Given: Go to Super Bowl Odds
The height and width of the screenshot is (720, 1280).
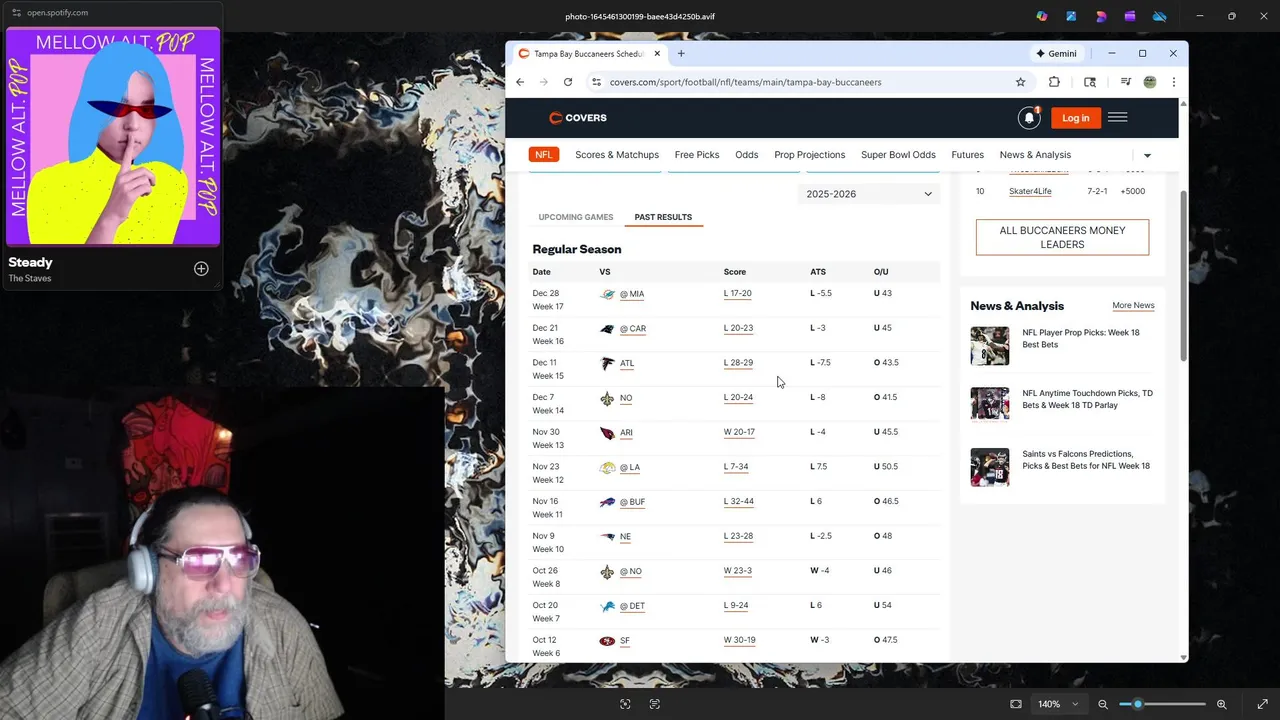Looking at the screenshot, I should [x=898, y=155].
